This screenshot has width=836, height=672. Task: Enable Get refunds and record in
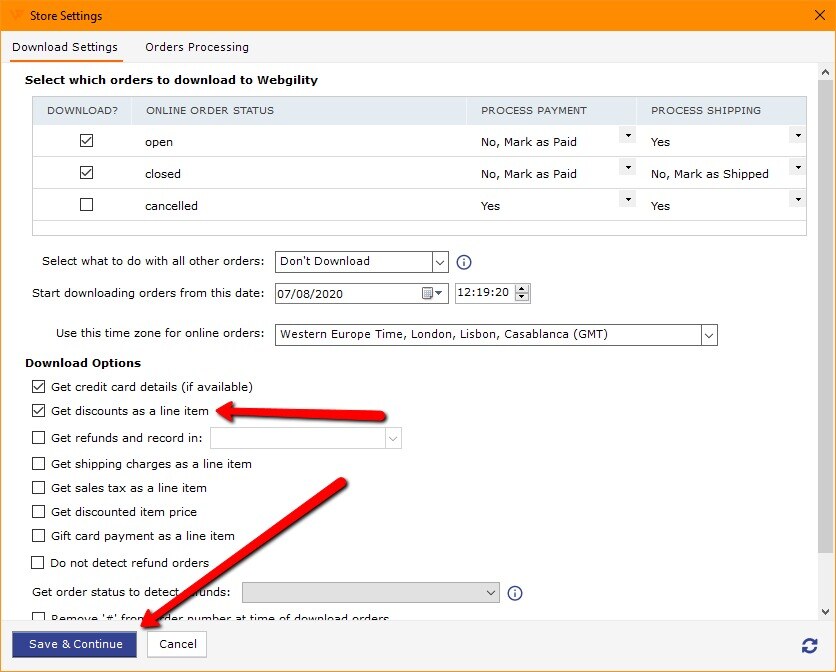coord(38,437)
